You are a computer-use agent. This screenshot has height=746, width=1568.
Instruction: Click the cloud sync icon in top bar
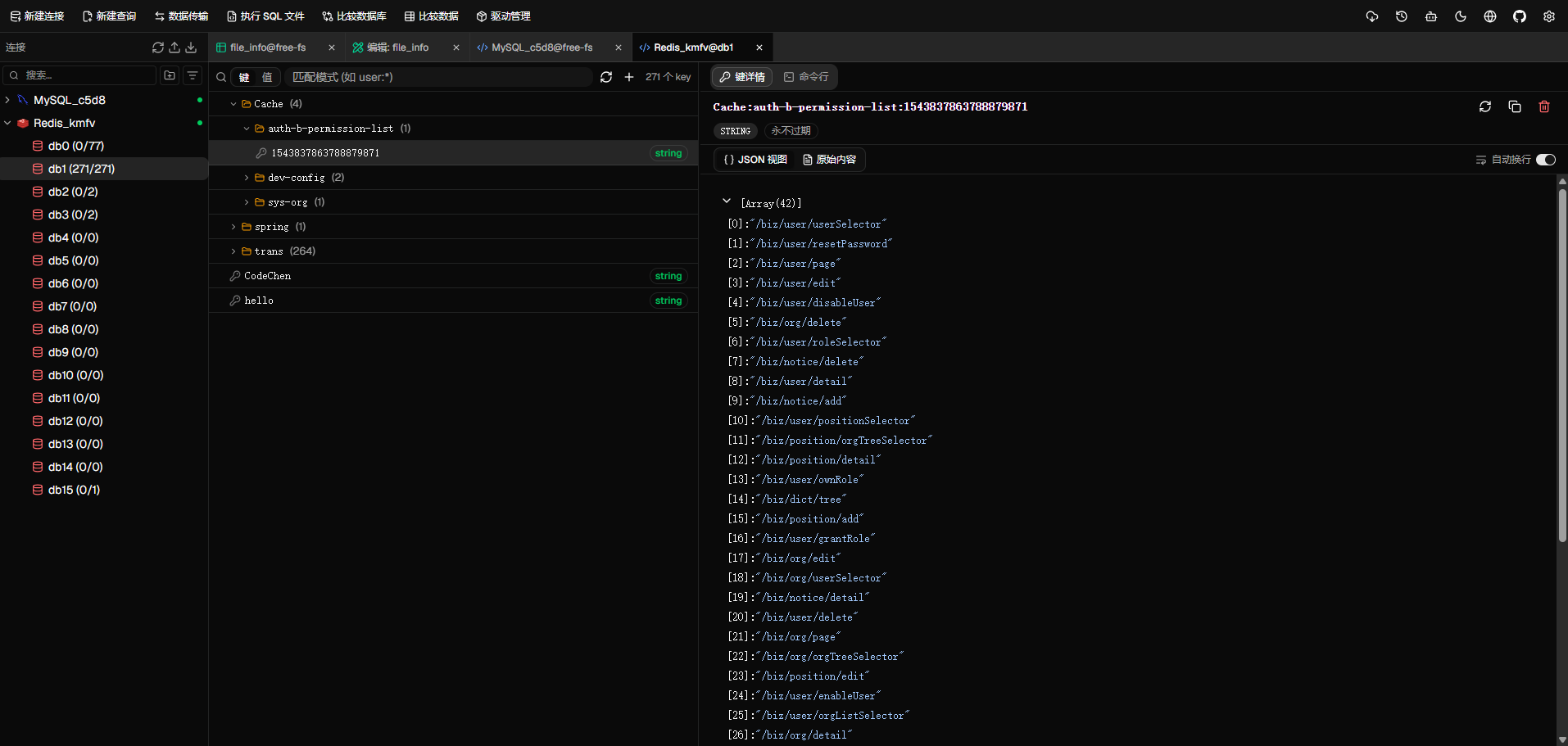(x=1372, y=16)
